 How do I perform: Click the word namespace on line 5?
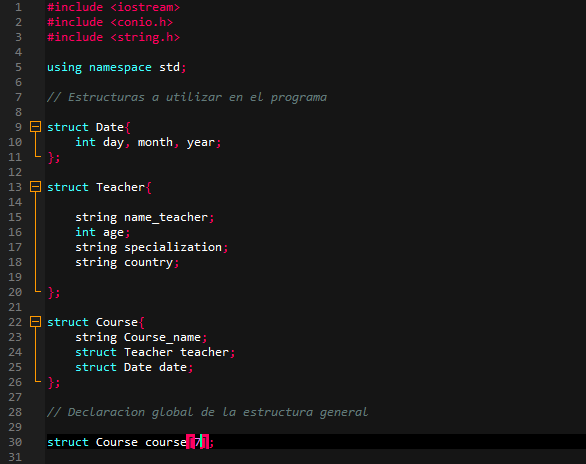pos(120,67)
